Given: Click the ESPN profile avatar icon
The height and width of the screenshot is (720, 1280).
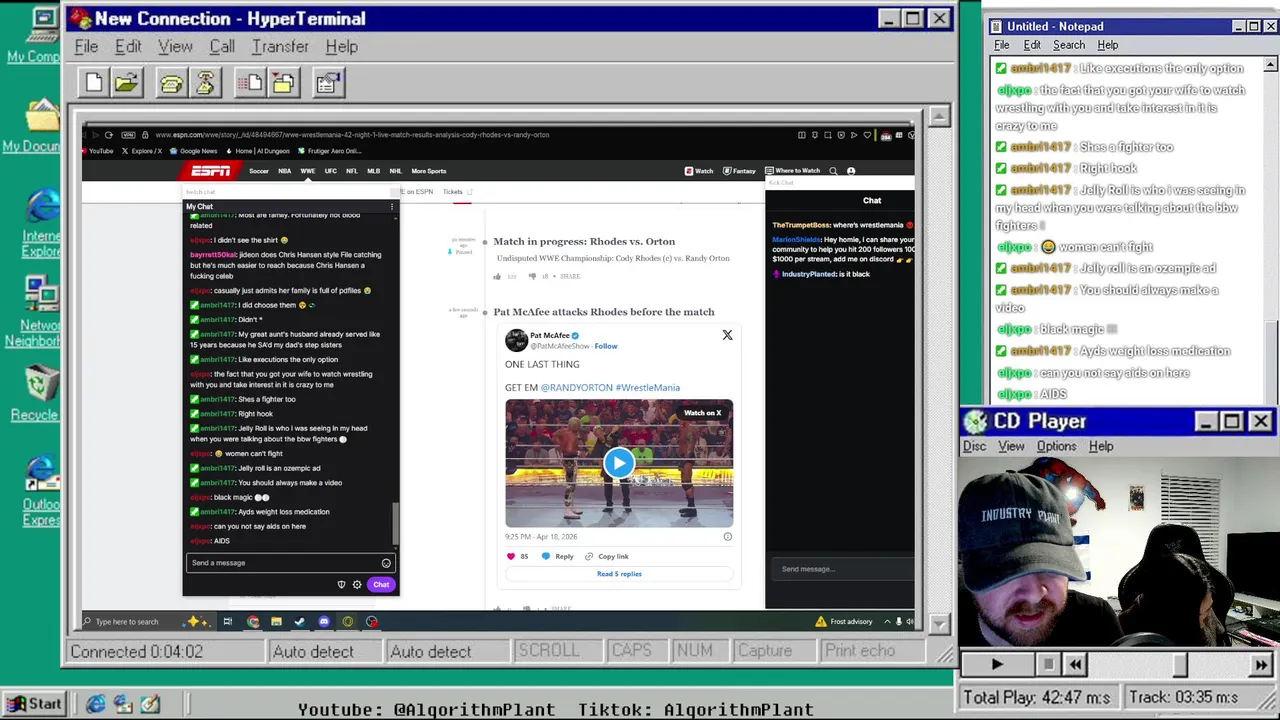Looking at the screenshot, I should click(851, 171).
